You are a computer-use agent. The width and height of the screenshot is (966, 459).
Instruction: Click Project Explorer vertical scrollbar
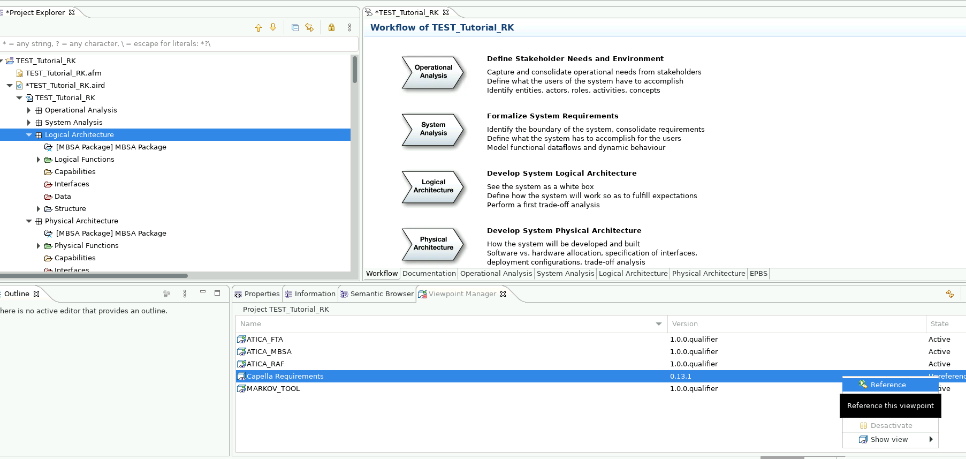click(x=355, y=69)
